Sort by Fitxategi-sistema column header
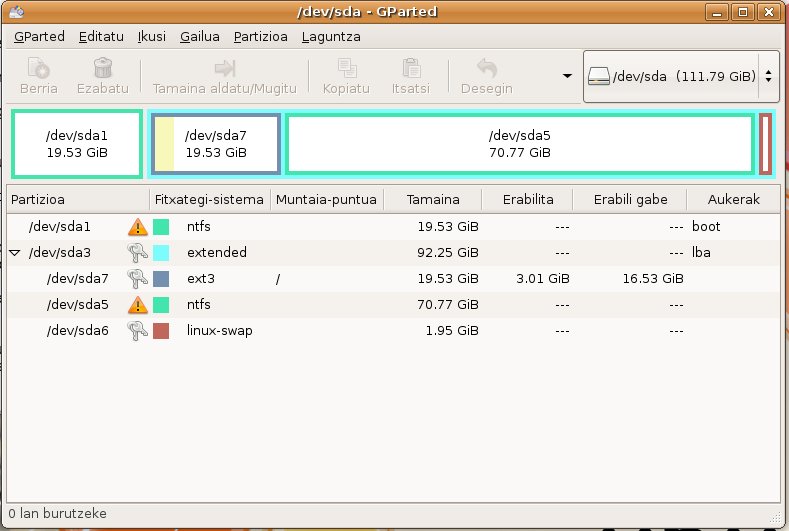 pyautogui.click(x=210, y=200)
